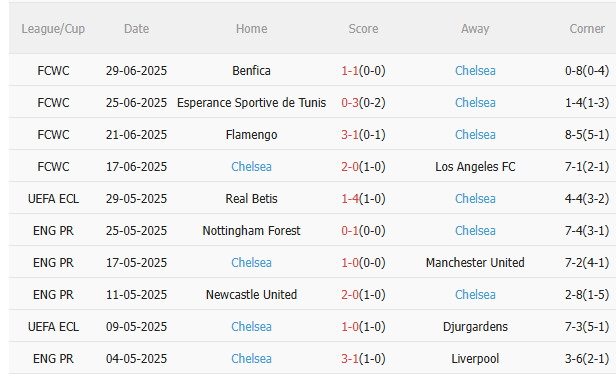Select the Score column header
The image size is (616, 384).
tap(363, 29)
